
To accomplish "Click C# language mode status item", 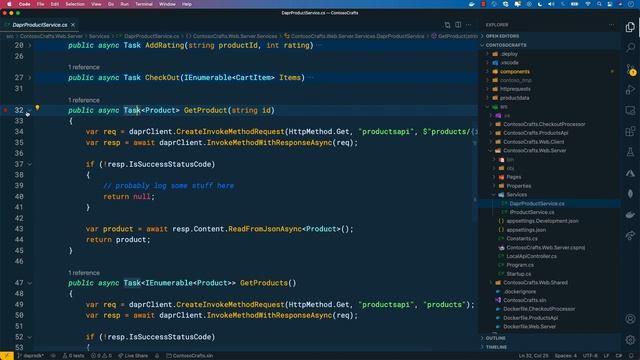I will [618, 356].
